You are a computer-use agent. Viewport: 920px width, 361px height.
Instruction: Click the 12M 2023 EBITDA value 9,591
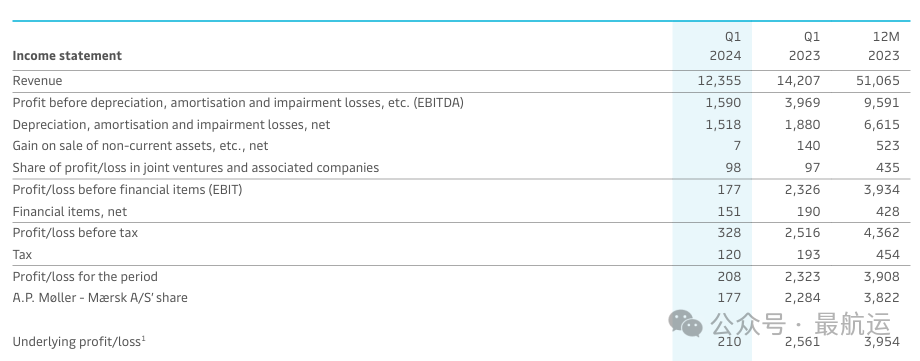click(x=882, y=103)
